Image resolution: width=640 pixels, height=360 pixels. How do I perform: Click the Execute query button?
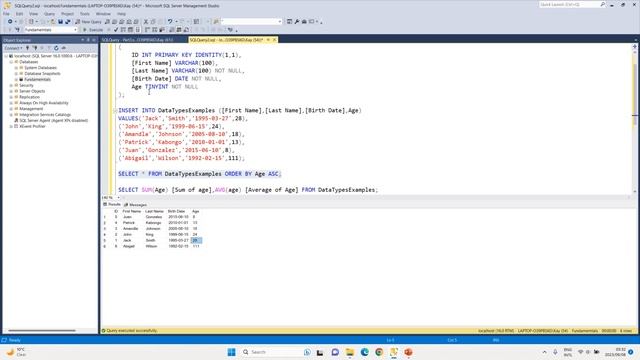pyautogui.click(x=93, y=30)
